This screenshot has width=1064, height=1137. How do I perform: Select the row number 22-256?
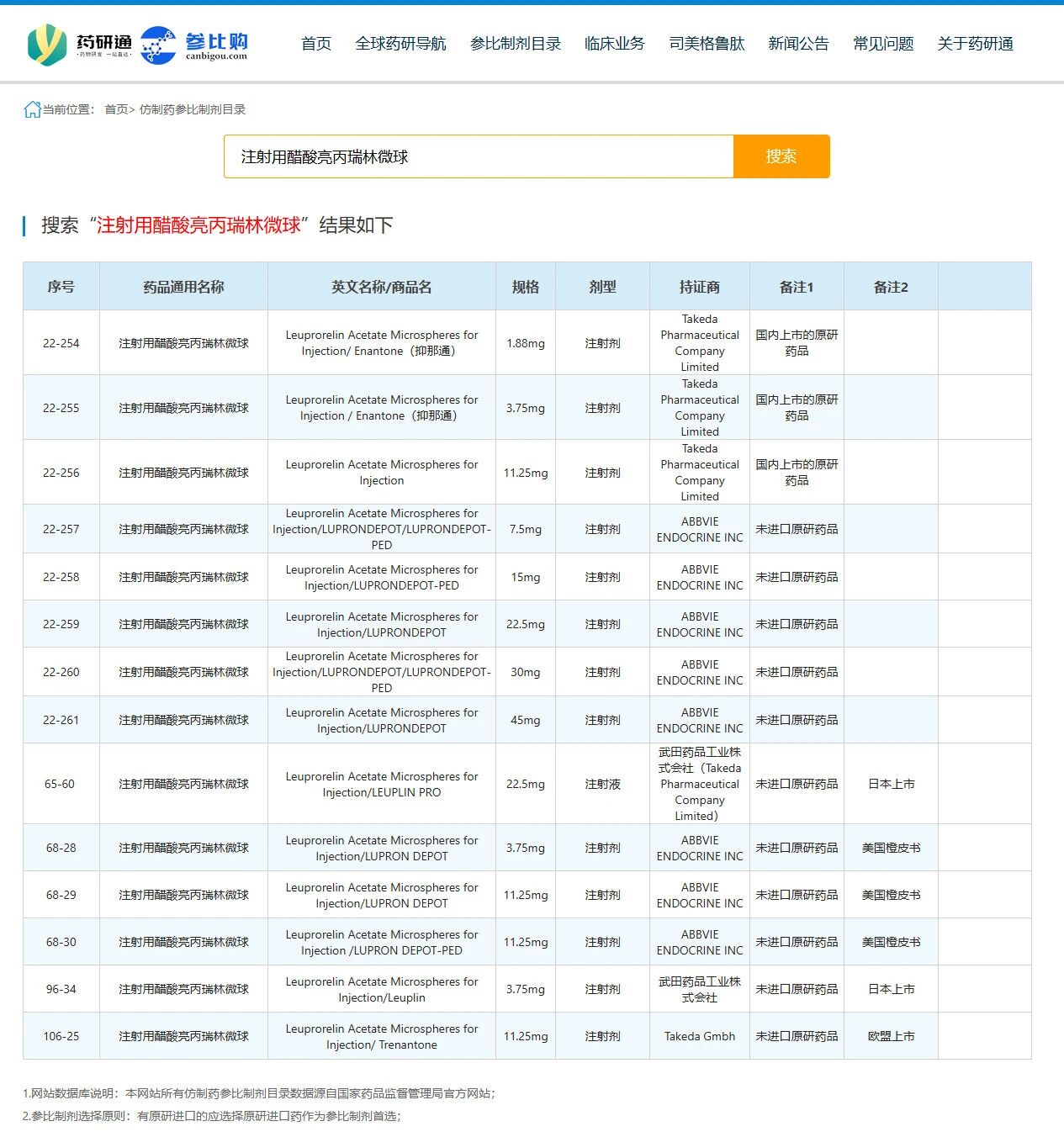(61, 473)
